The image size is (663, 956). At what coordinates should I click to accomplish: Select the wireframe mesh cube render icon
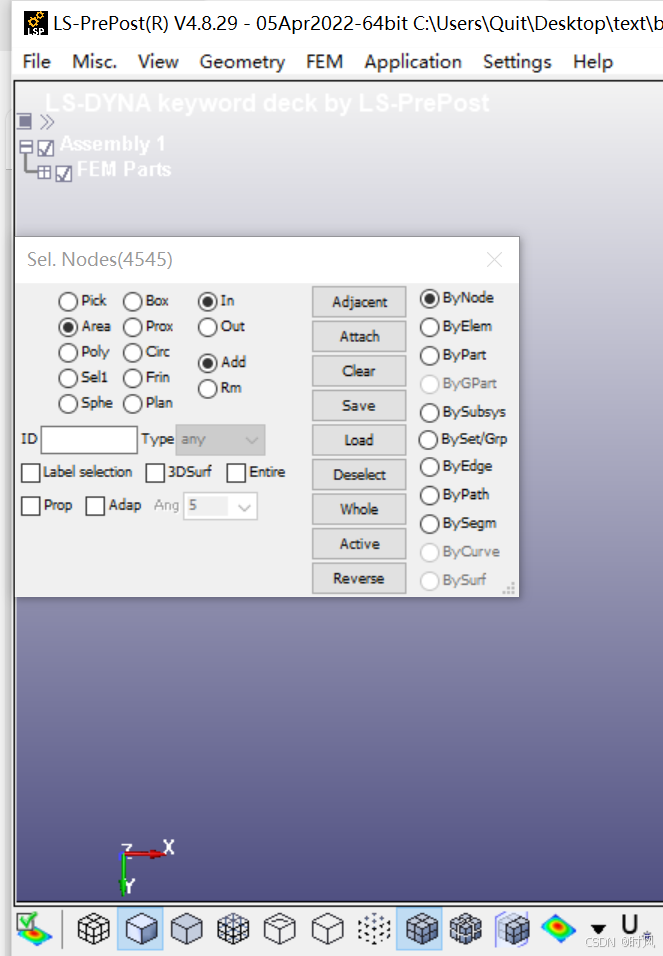[94, 929]
